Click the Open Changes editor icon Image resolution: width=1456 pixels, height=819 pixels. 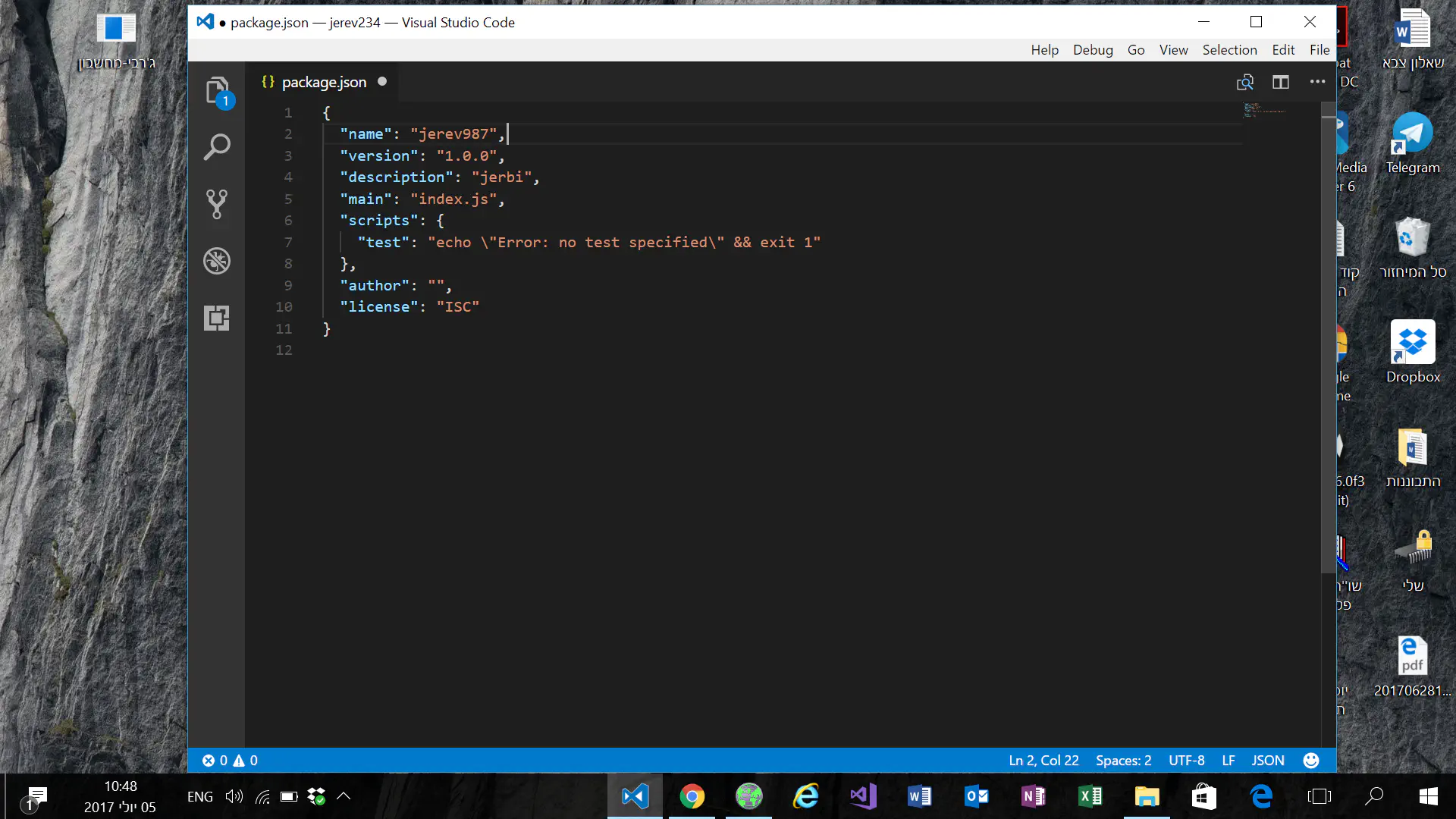click(x=1244, y=82)
